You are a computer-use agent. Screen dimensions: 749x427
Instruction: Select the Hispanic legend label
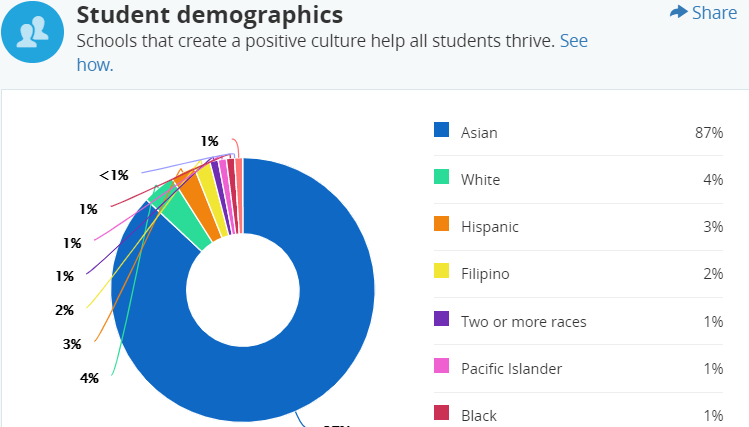click(x=490, y=226)
